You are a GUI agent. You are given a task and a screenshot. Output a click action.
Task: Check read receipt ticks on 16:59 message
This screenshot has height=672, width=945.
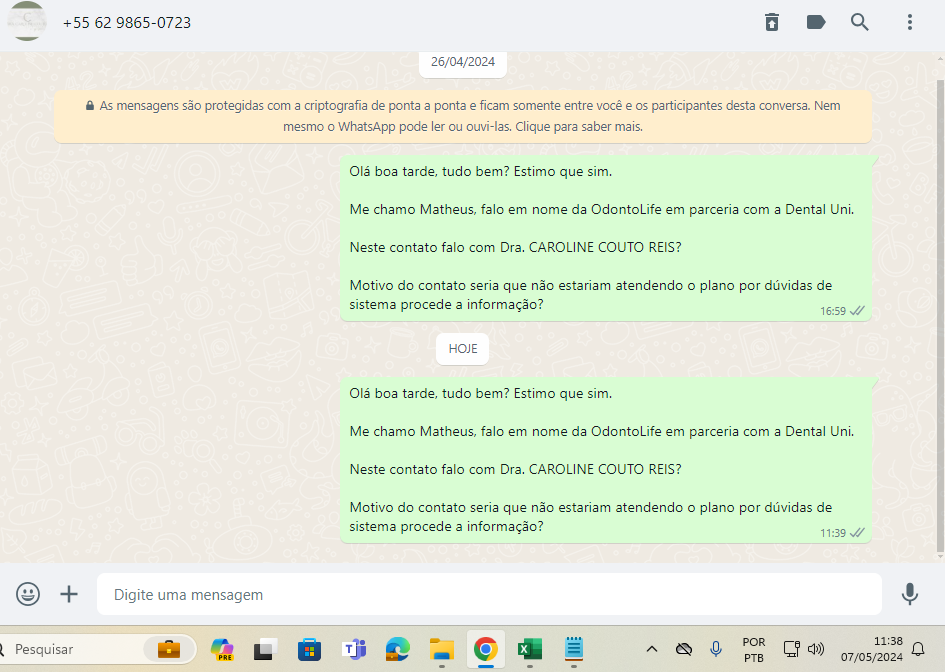coord(857,311)
